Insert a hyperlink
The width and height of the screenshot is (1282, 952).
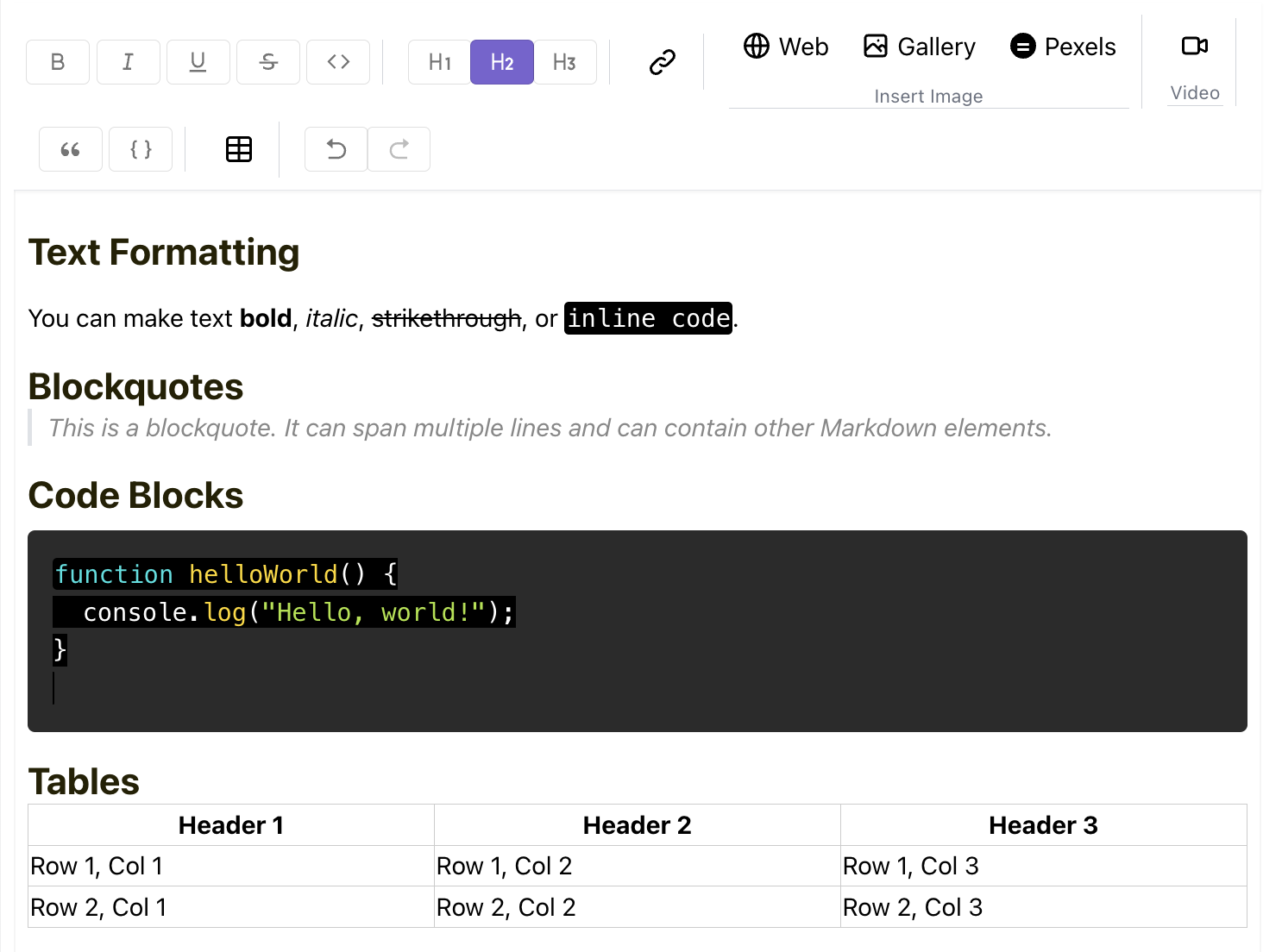pyautogui.click(x=662, y=61)
